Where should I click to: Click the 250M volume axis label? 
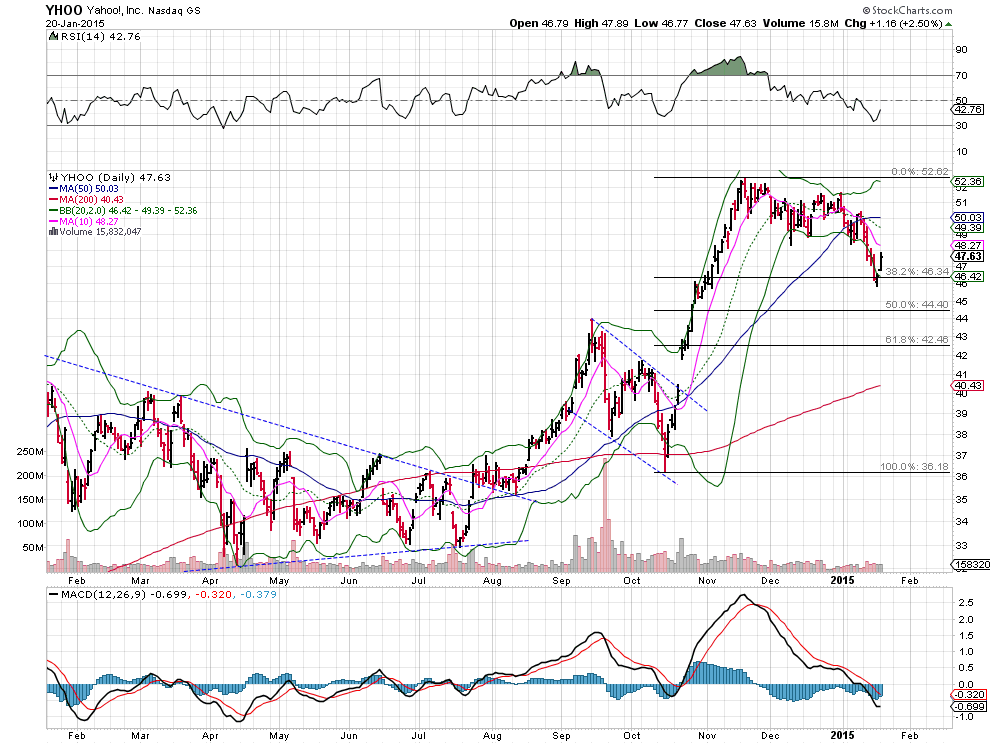coord(30,452)
